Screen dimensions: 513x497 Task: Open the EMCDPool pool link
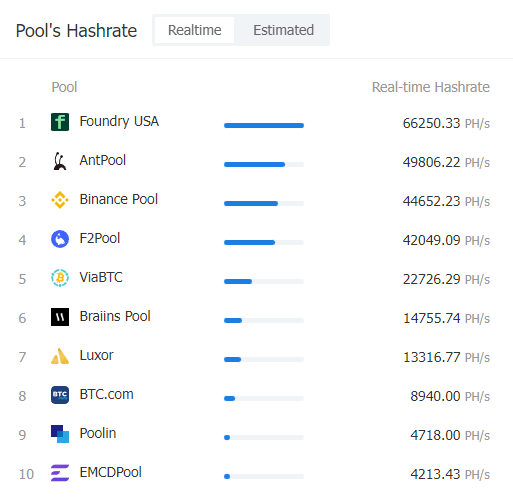click(x=110, y=472)
